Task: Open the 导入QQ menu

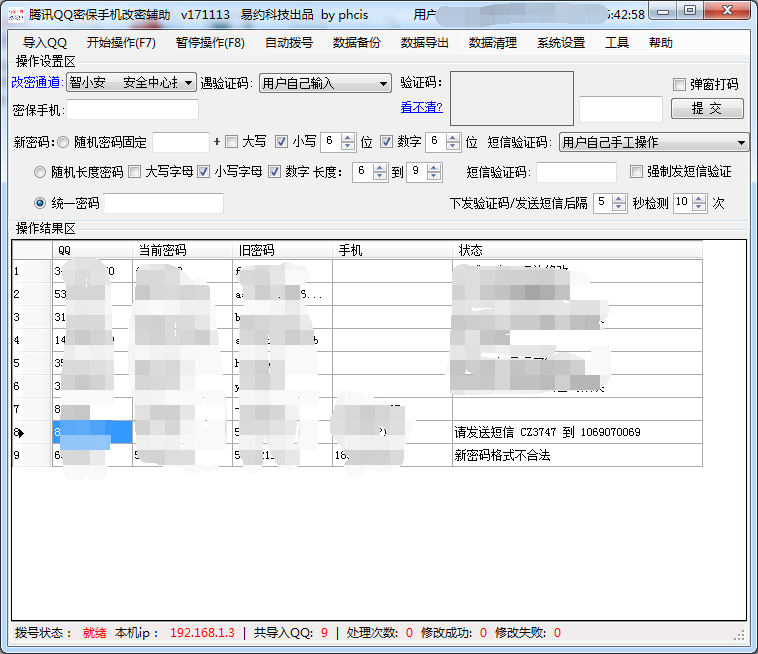Action: pos(44,43)
